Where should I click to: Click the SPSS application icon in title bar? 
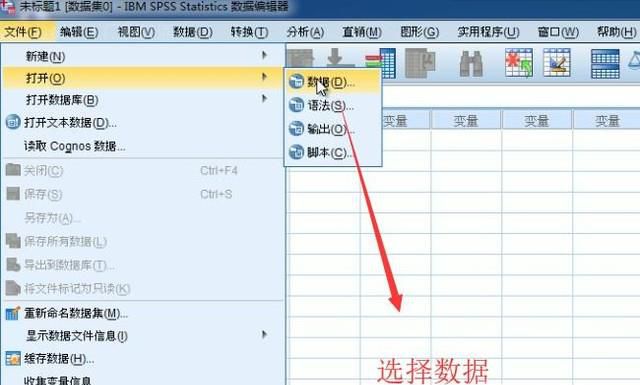pos(7,7)
